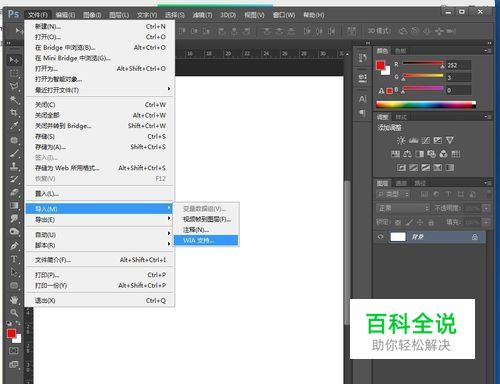Screen dimensions: 500x384
Task: Add an Invert adjustment
Action: point(401,167)
